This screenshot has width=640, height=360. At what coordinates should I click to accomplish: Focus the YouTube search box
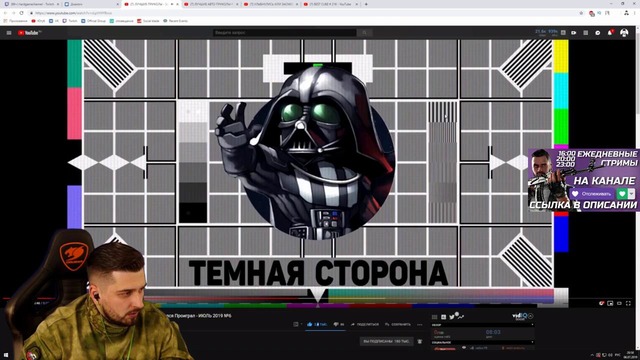284,33
